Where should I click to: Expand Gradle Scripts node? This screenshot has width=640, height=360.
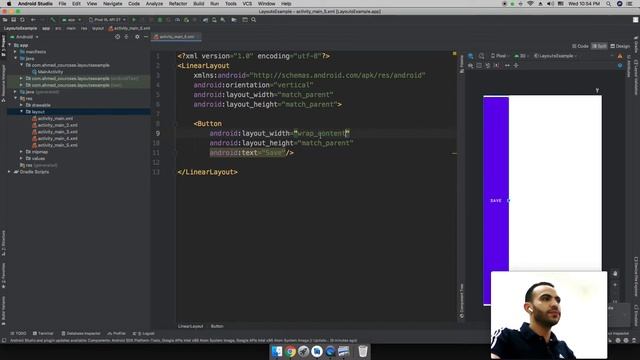tap(10, 172)
